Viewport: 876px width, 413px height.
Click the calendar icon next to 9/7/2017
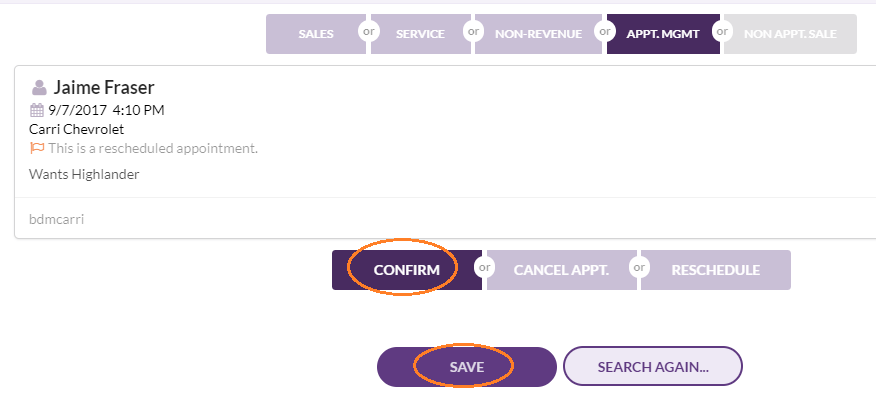[36, 110]
